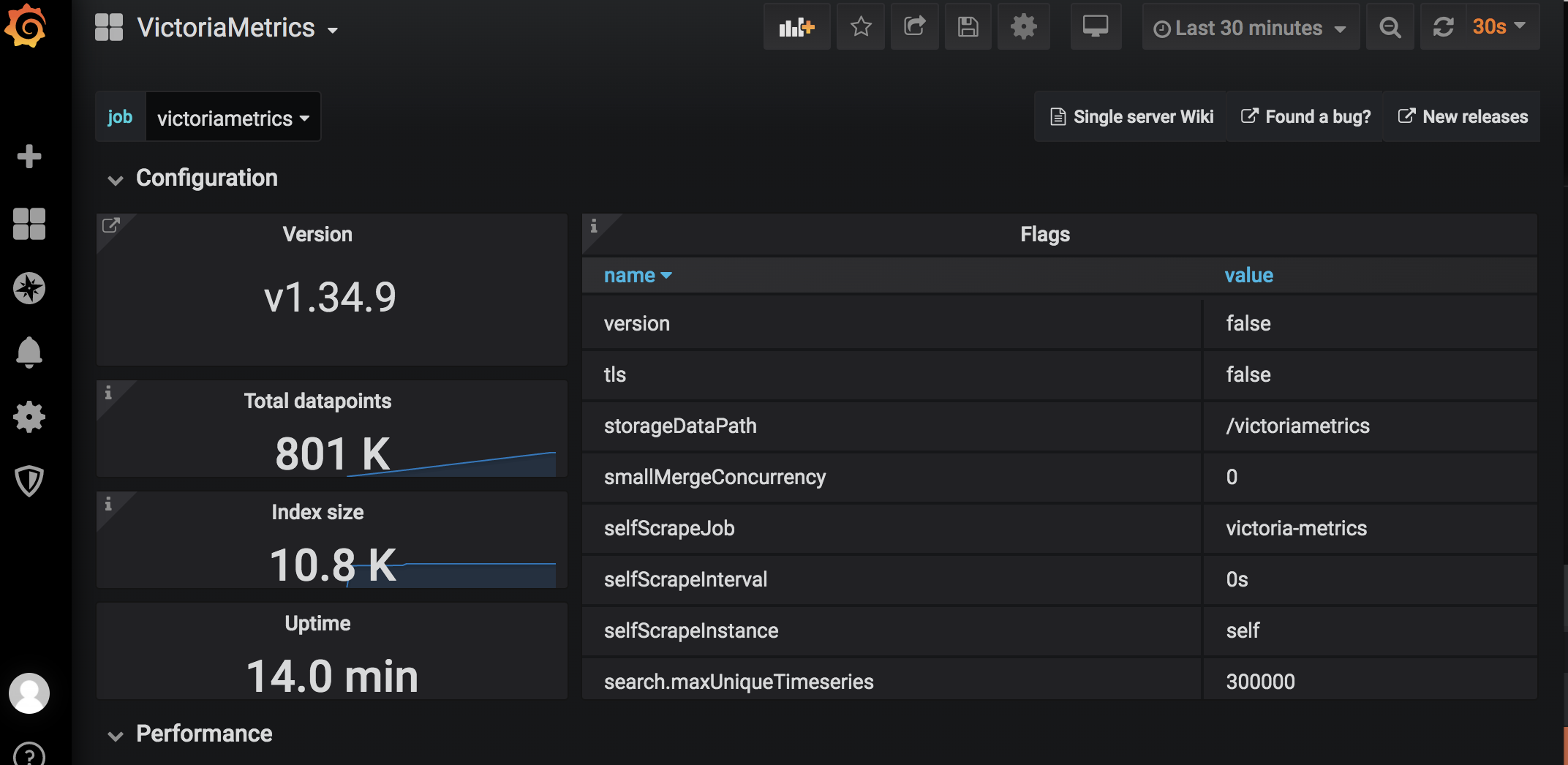The height and width of the screenshot is (765, 1568).
Task: Click the Share dashboard icon
Action: pos(914,27)
